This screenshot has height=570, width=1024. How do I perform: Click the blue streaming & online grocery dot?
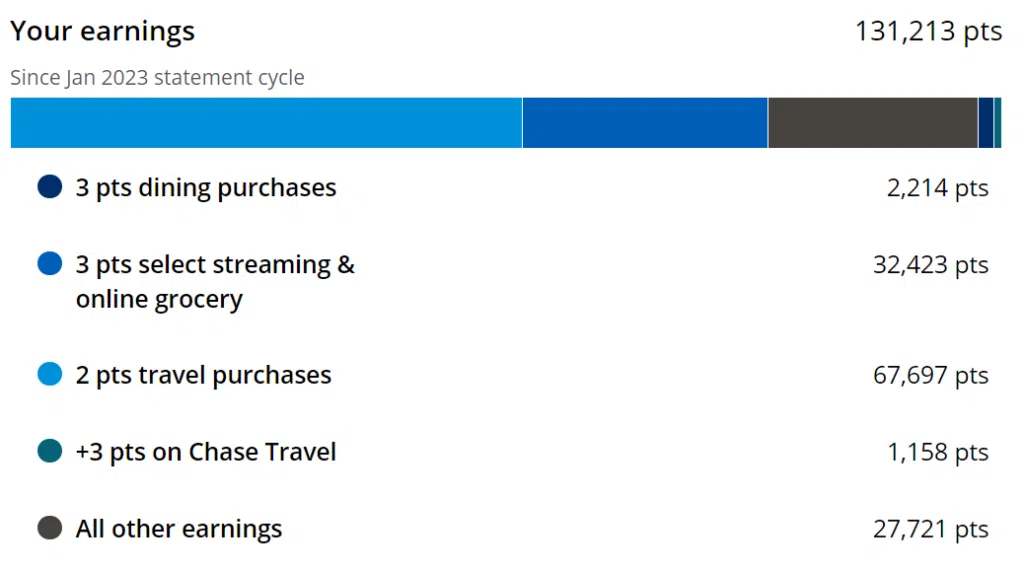tap(50, 264)
